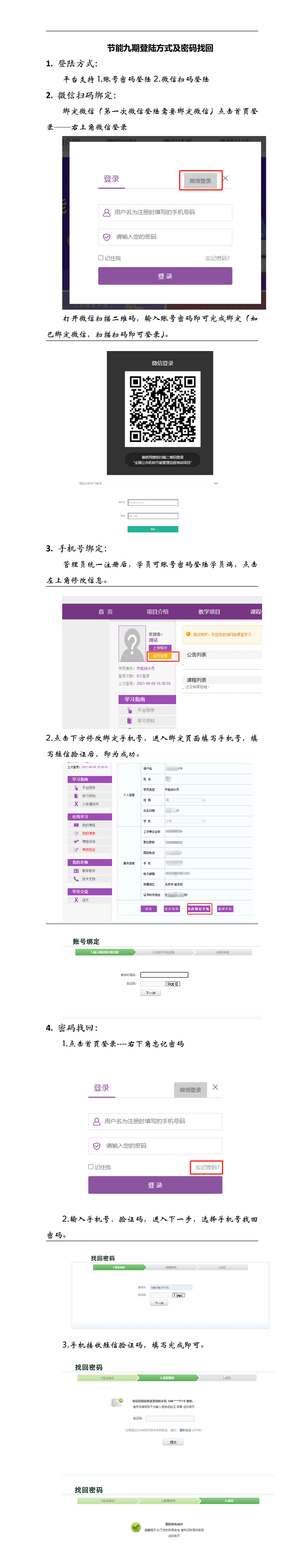This screenshot has width=304, height=1568.
Task: Click the 课程列表 heading
Action: coord(196,679)
